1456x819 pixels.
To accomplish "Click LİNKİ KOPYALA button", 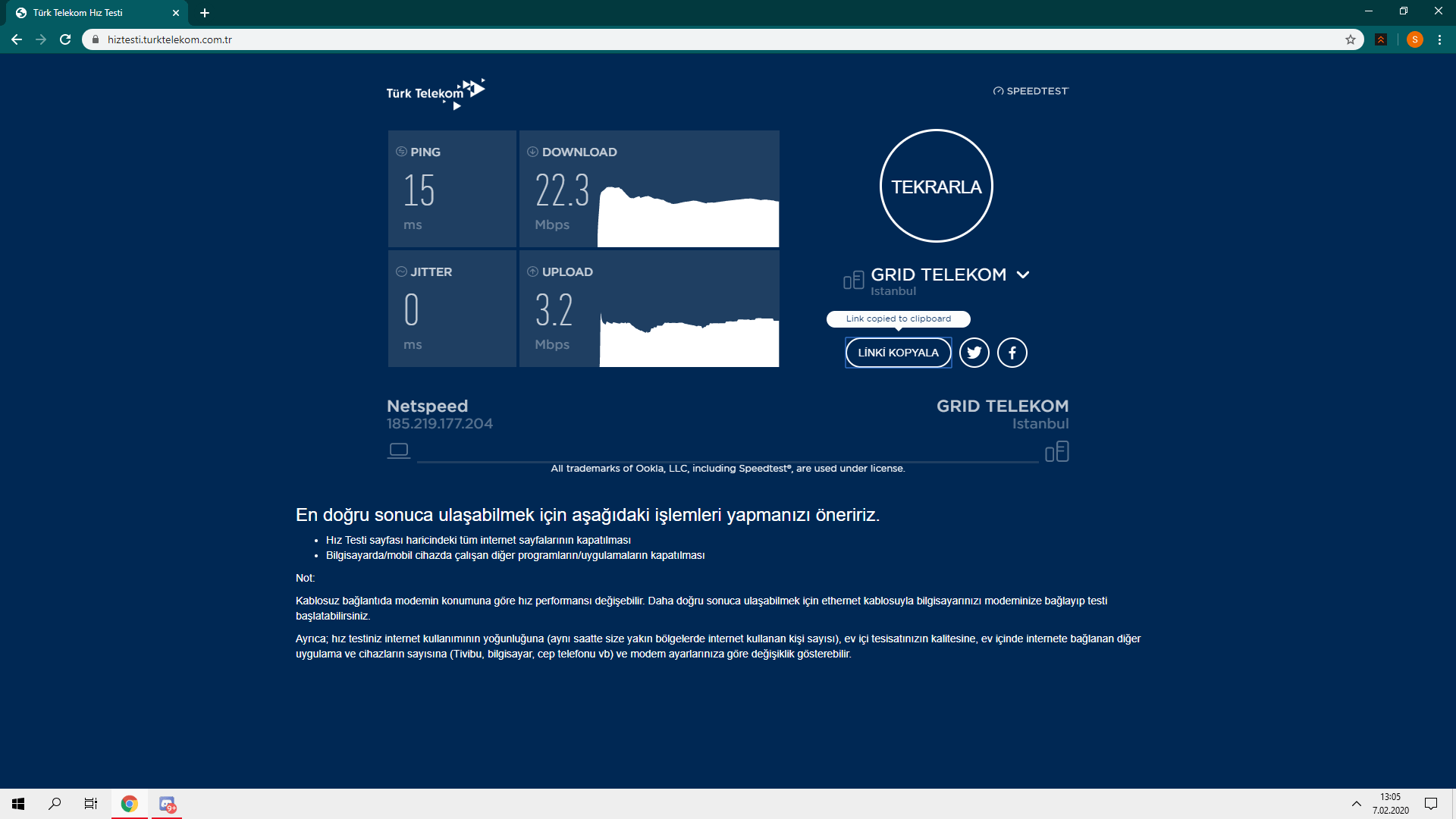I will [x=898, y=353].
